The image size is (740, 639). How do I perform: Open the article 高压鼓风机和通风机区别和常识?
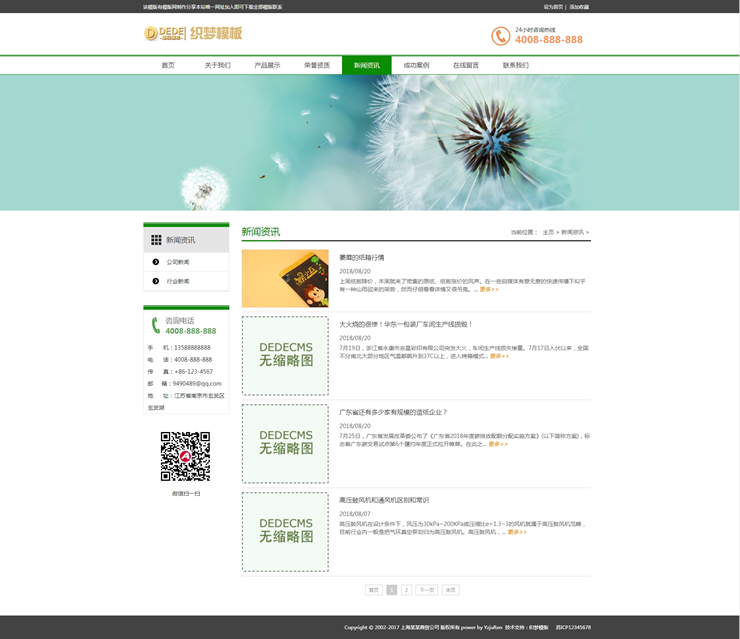[x=384, y=500]
